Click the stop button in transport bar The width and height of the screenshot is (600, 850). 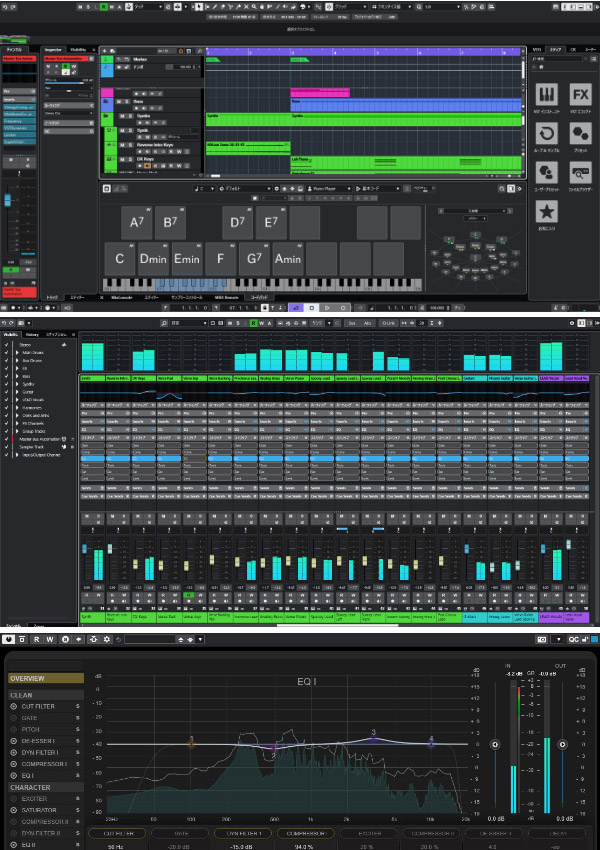coord(312,307)
